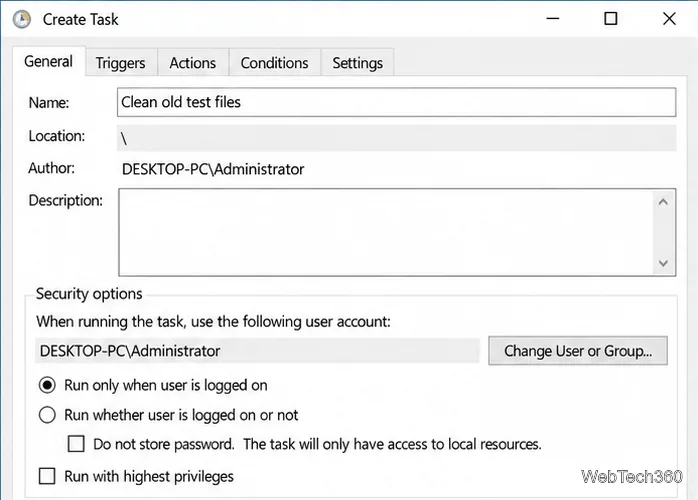Click the Author value DESKTOP-PC\Administrator
698x500 pixels.
[213, 169]
